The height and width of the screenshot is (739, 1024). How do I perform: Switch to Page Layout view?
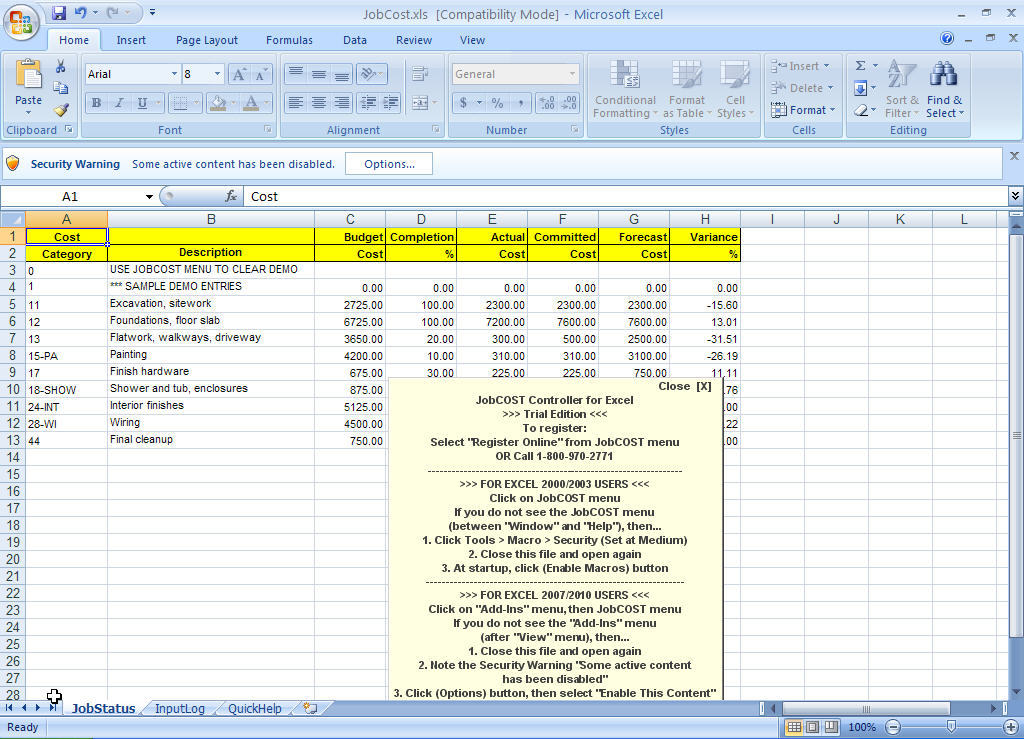(812, 727)
